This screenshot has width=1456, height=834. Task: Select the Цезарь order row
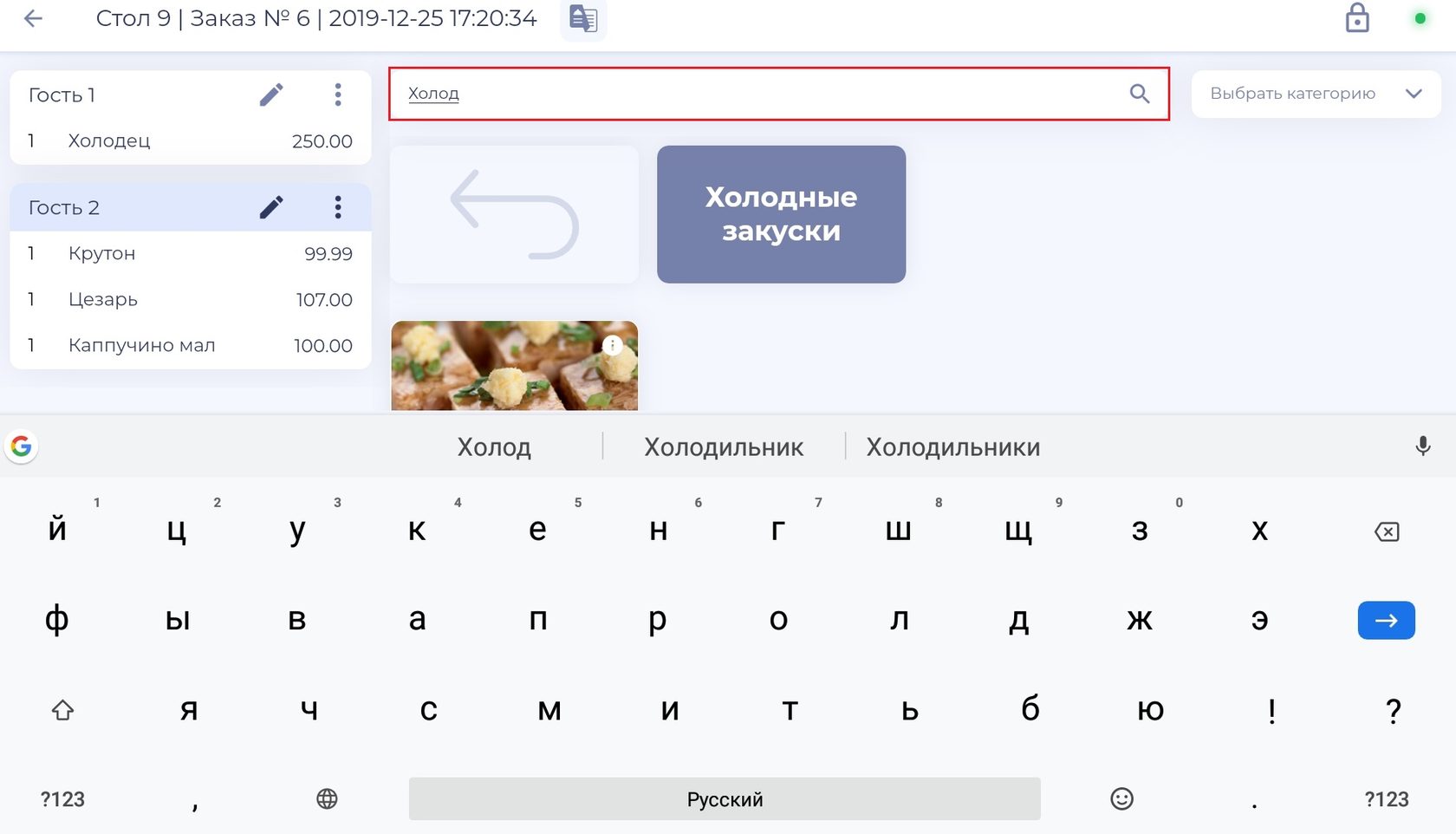[x=190, y=299]
